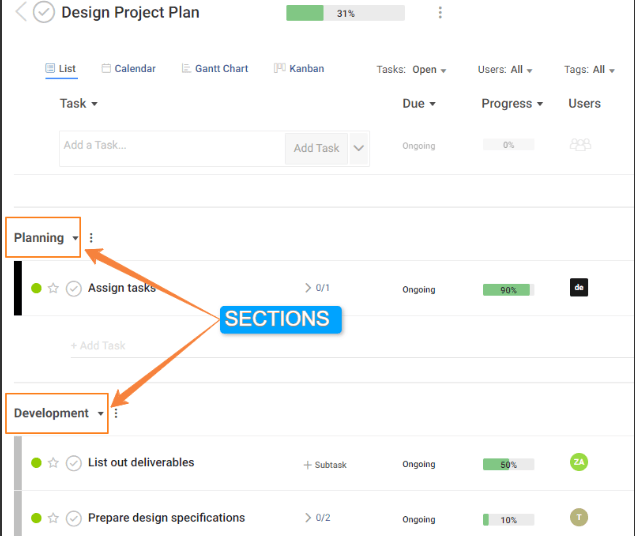Star the Prepare design specifications task
635x536 pixels.
click(x=53, y=518)
